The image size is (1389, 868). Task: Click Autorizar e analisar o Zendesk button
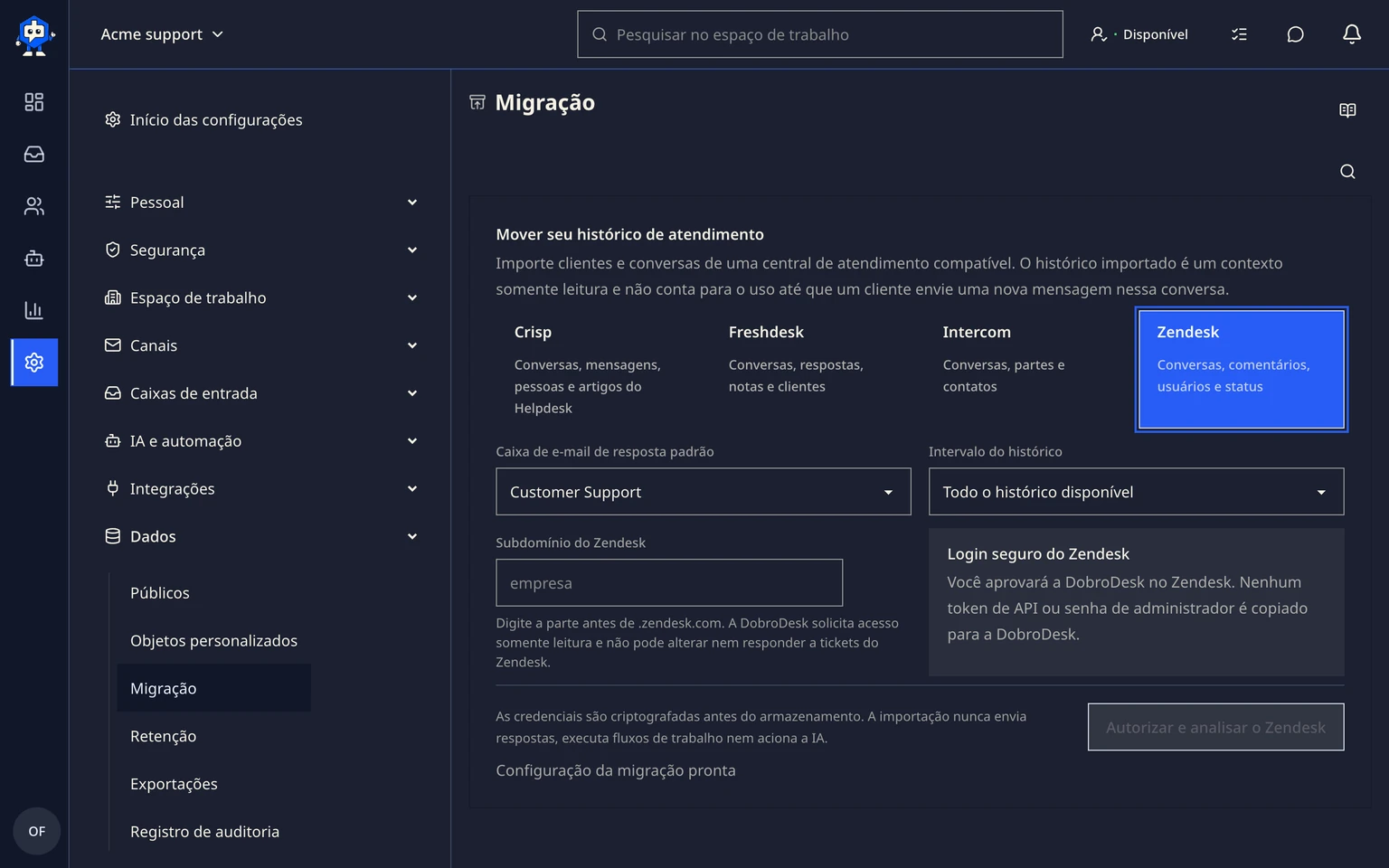(1216, 727)
